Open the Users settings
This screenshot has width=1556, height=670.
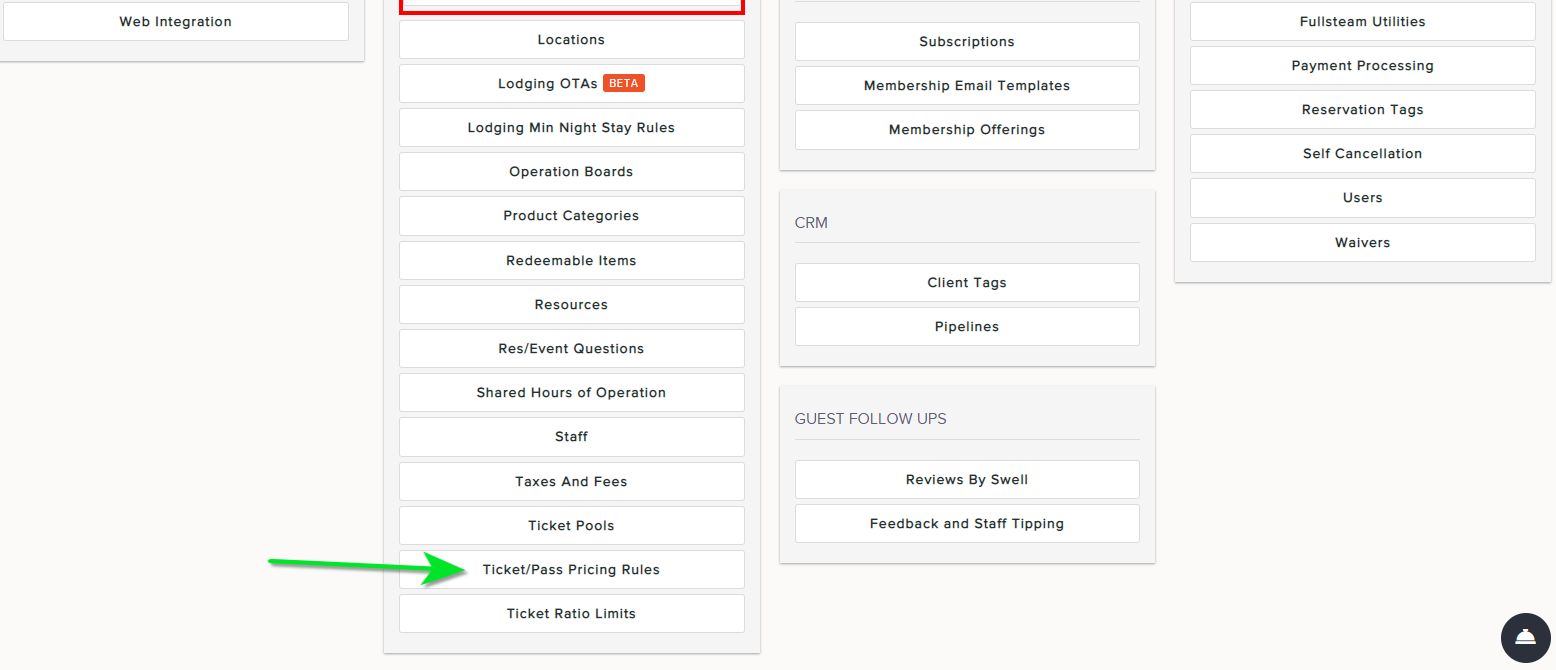(1362, 197)
